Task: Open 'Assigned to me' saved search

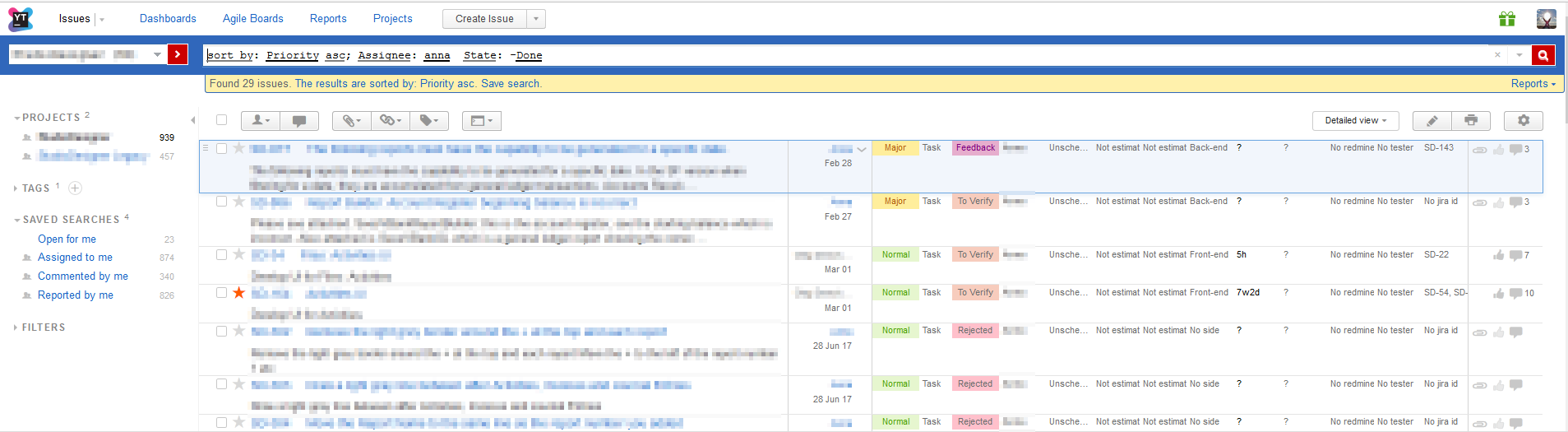Action: [75, 258]
